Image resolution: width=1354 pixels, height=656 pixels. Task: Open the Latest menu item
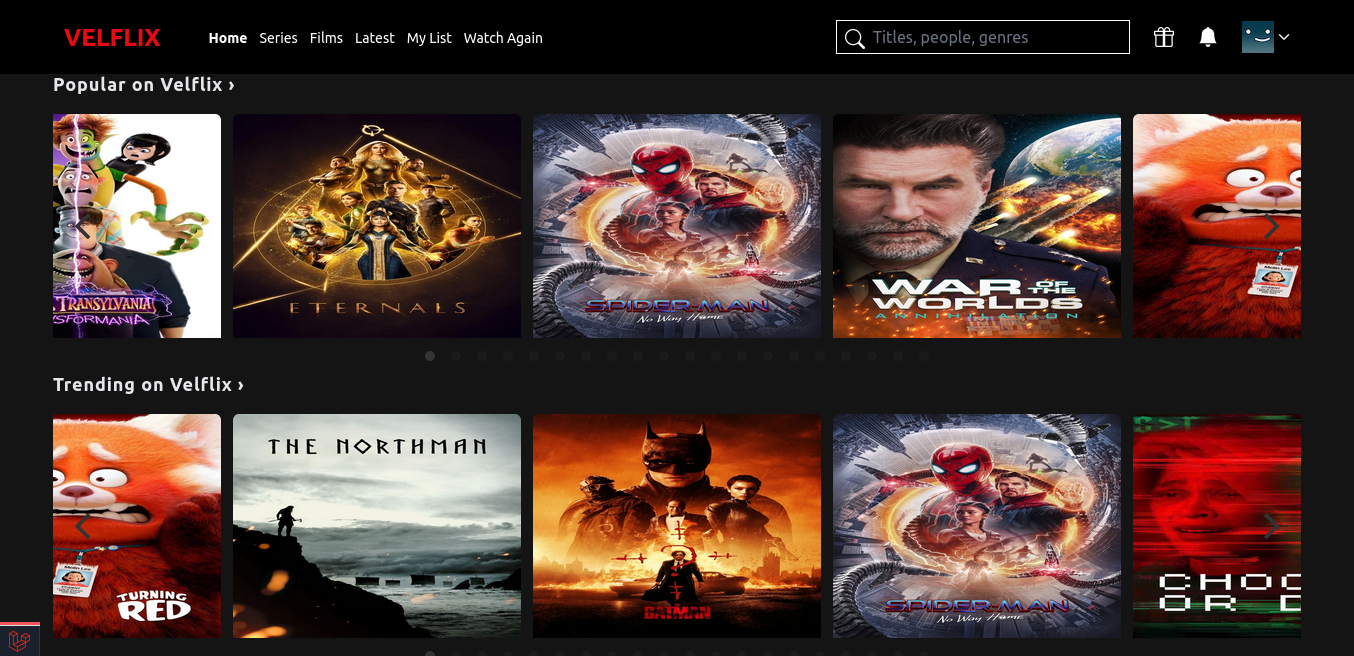375,38
